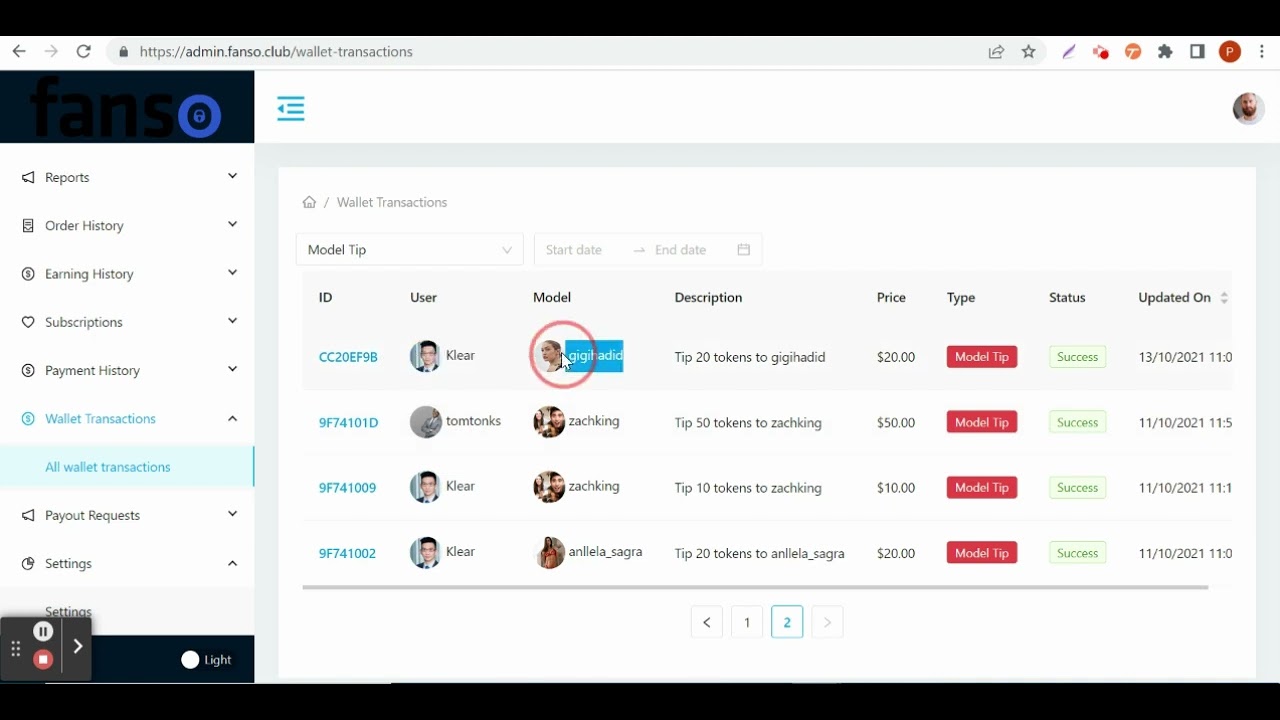Click the home breadcrumb icon
Image resolution: width=1280 pixels, height=720 pixels.
coord(309,202)
